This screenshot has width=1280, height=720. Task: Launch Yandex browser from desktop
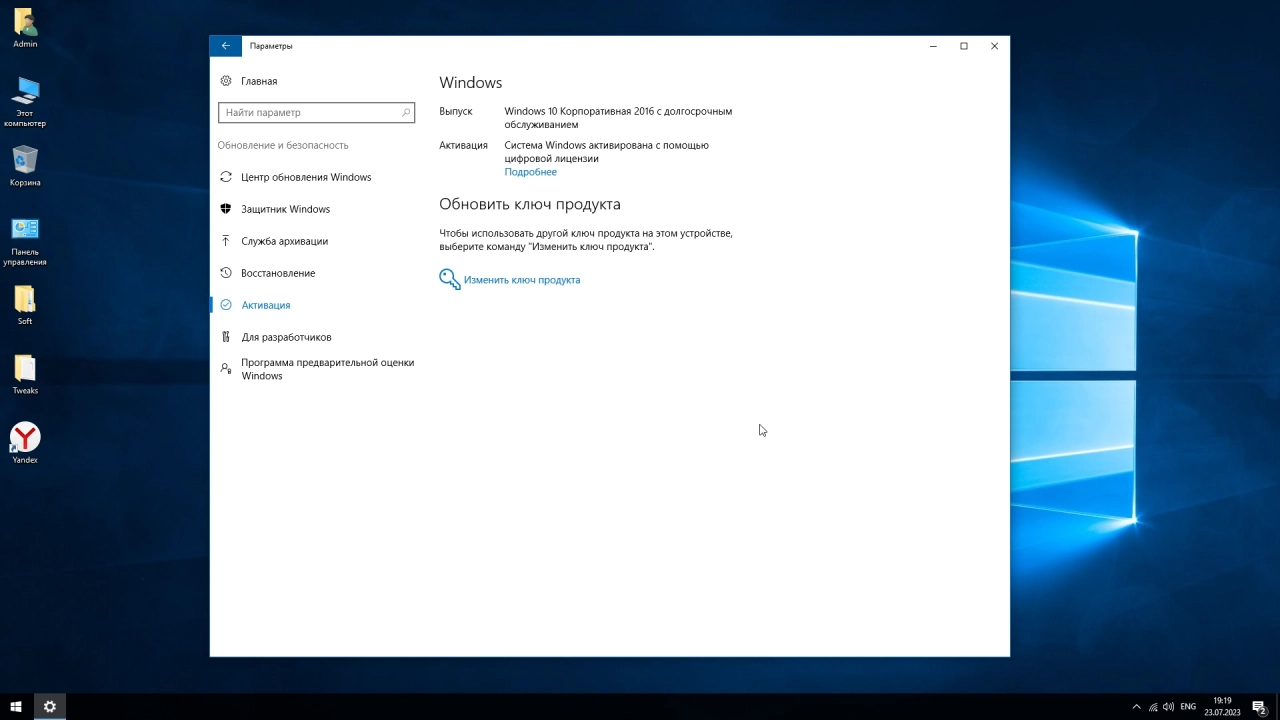(x=25, y=443)
